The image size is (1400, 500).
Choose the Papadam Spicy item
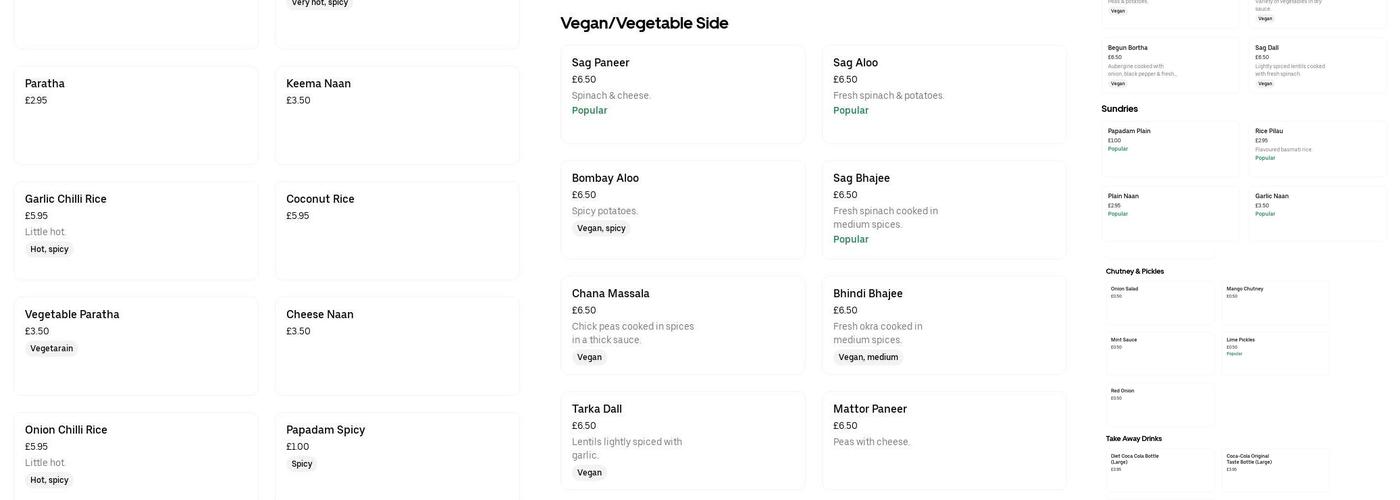(x=397, y=456)
